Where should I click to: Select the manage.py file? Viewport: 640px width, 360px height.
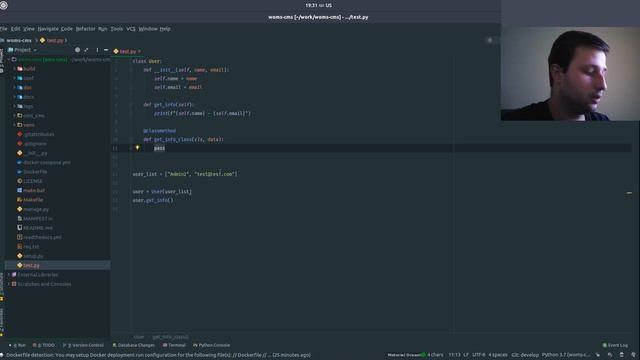tap(36, 209)
